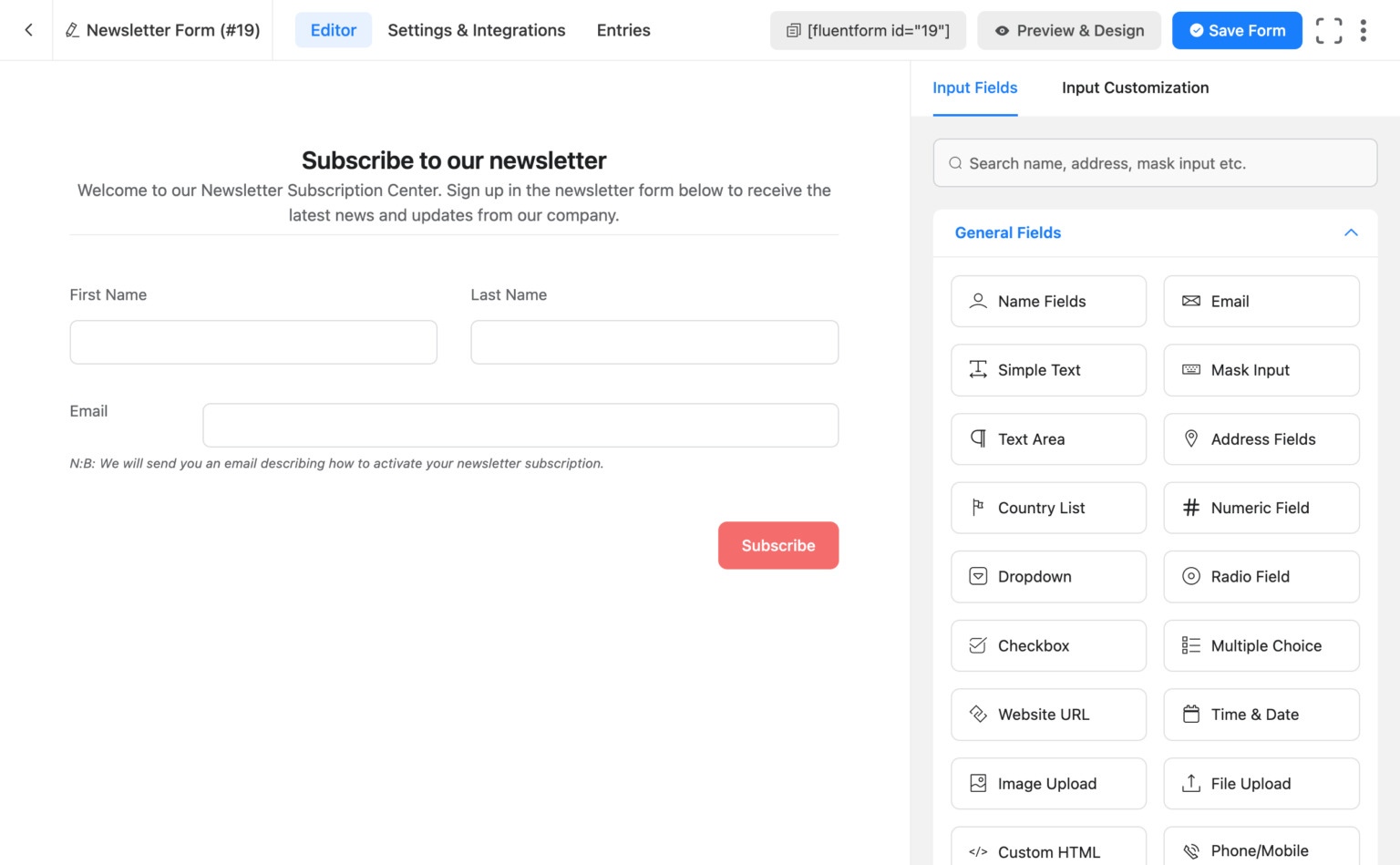Choose the Country List field
Image resolution: width=1400 pixels, height=865 pixels.
[1047, 508]
